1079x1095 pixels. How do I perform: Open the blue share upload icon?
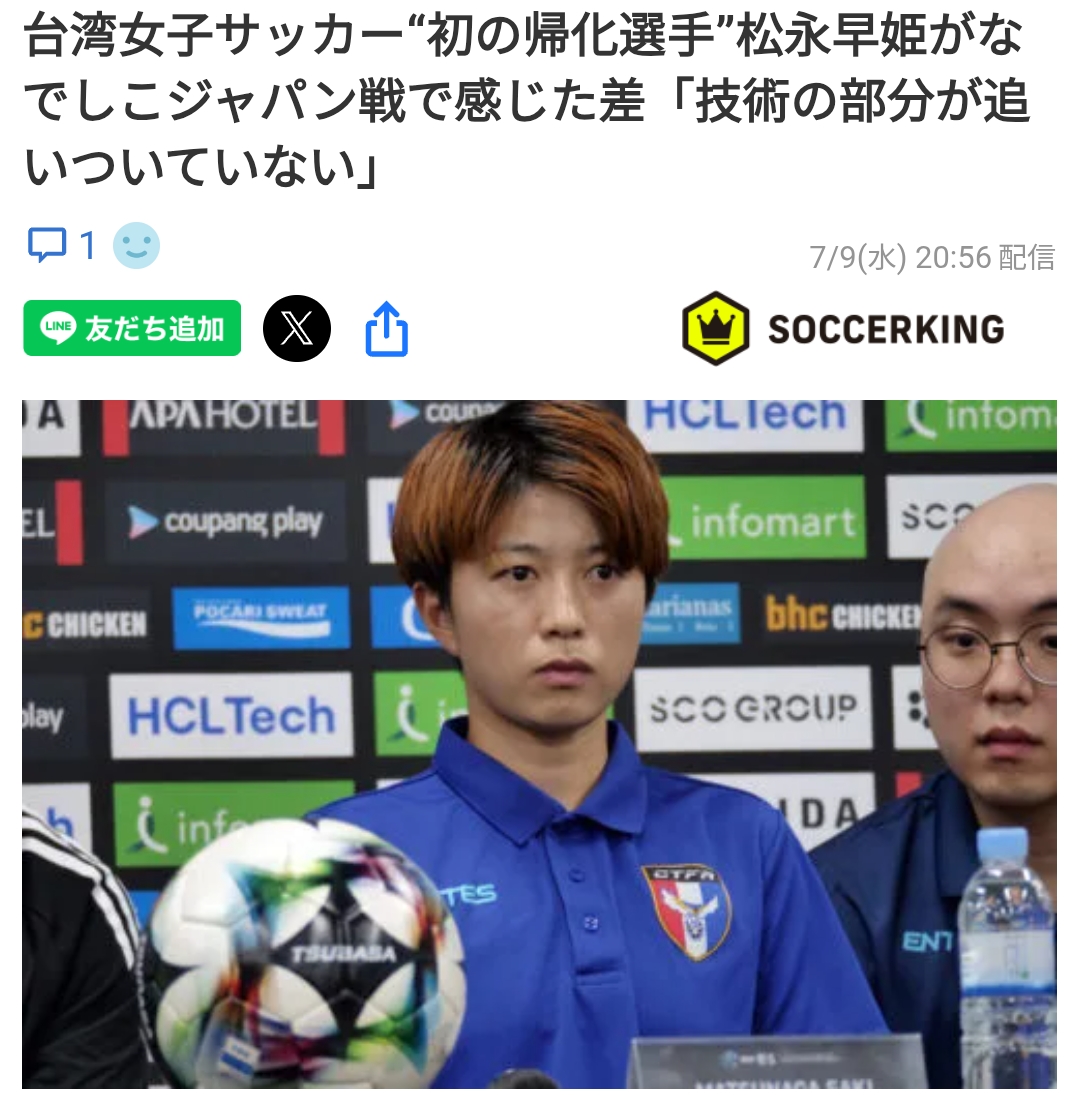point(386,329)
